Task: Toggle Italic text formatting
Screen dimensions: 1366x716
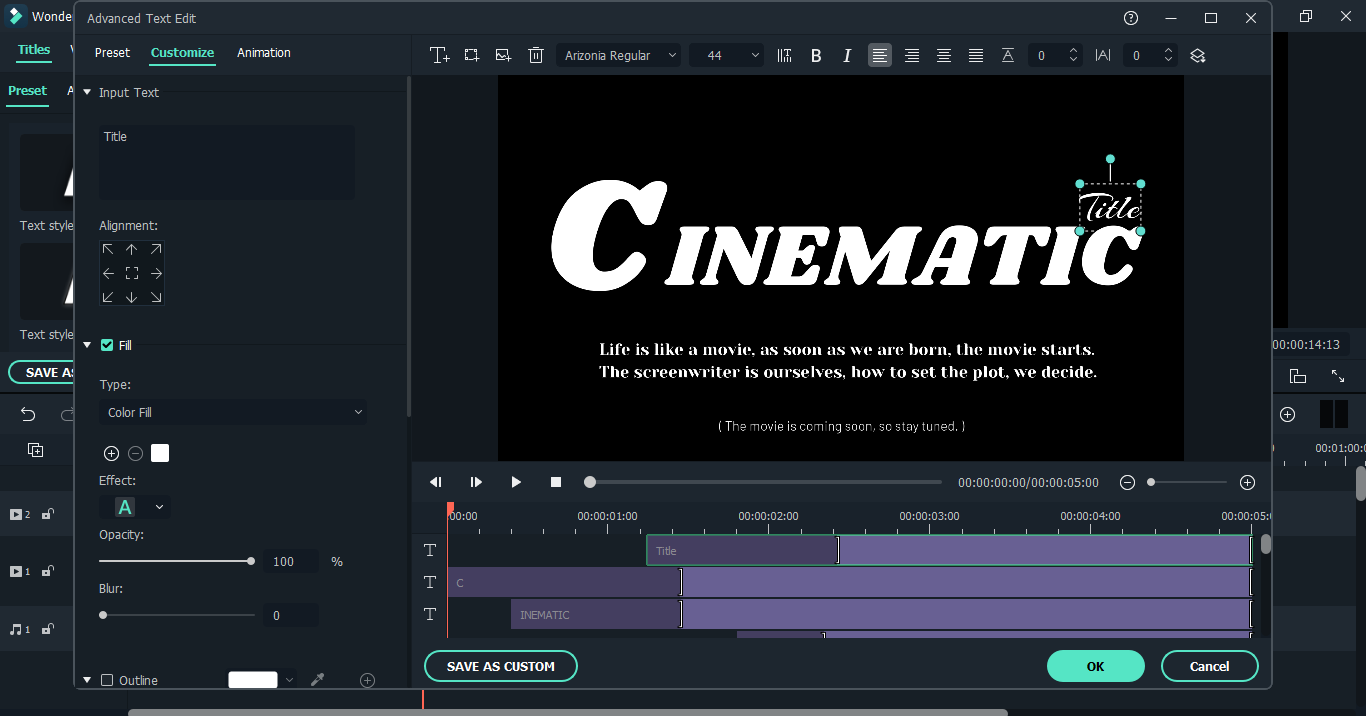Action: [x=847, y=56]
